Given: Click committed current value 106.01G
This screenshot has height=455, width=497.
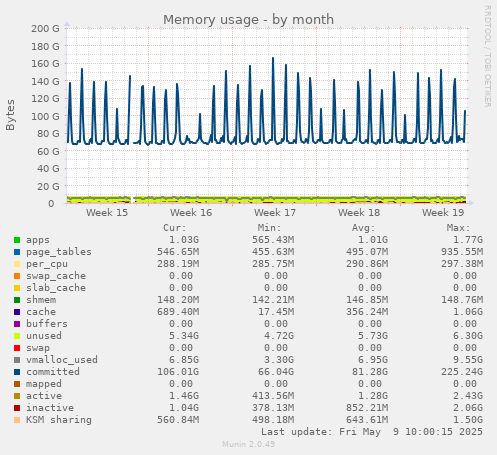Looking at the screenshot, I should tap(178, 372).
